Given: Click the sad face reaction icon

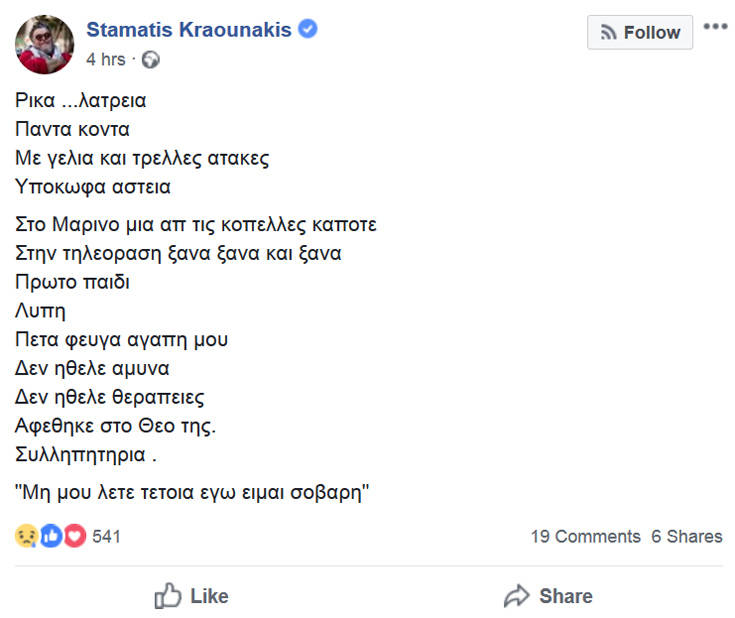Looking at the screenshot, I should coord(26,536).
